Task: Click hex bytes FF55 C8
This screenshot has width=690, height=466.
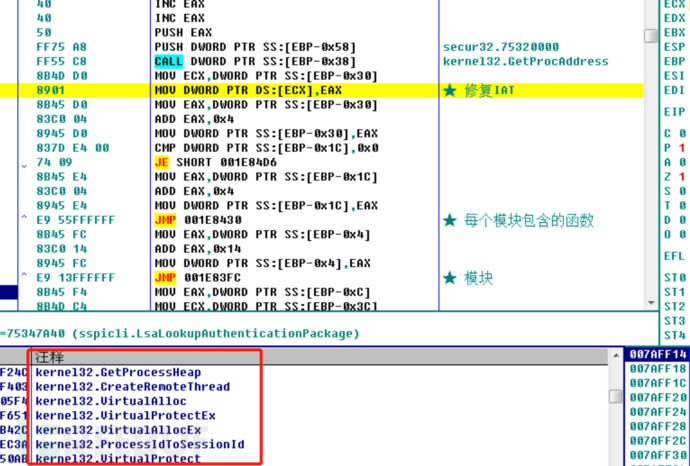Action: click(62, 62)
